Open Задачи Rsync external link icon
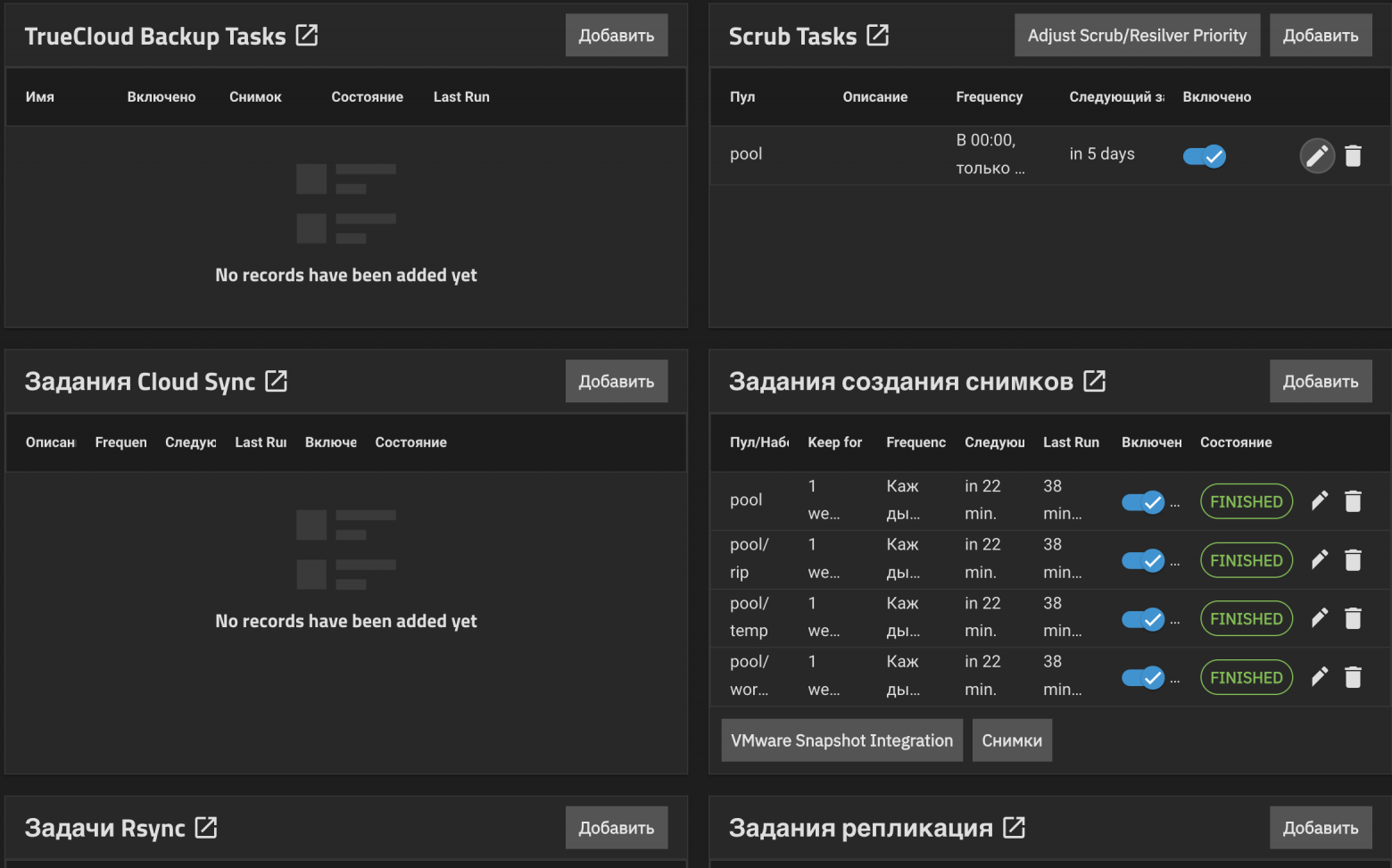Screen dimensions: 1392x868 206,828
